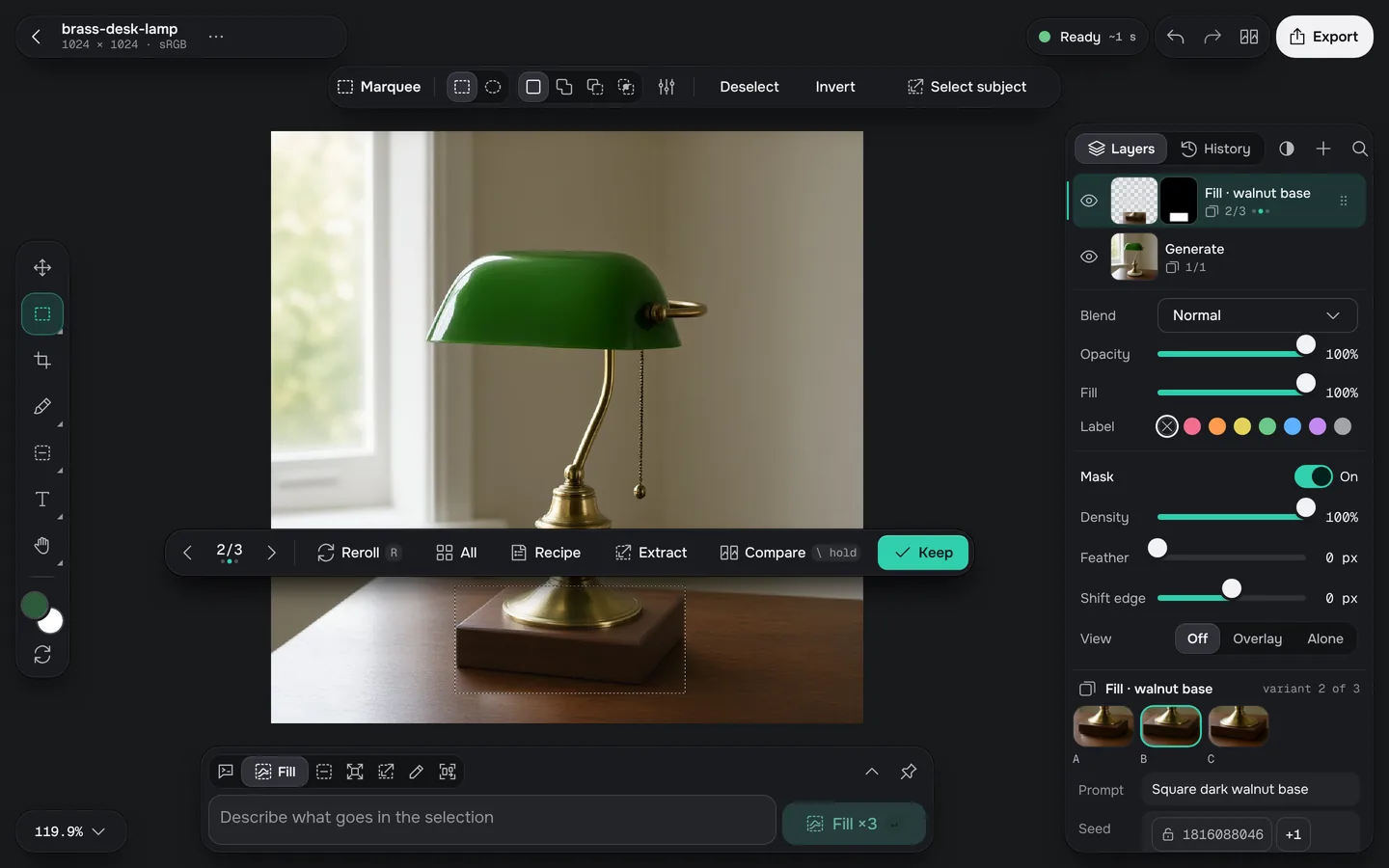Search layers

pos(1360,149)
